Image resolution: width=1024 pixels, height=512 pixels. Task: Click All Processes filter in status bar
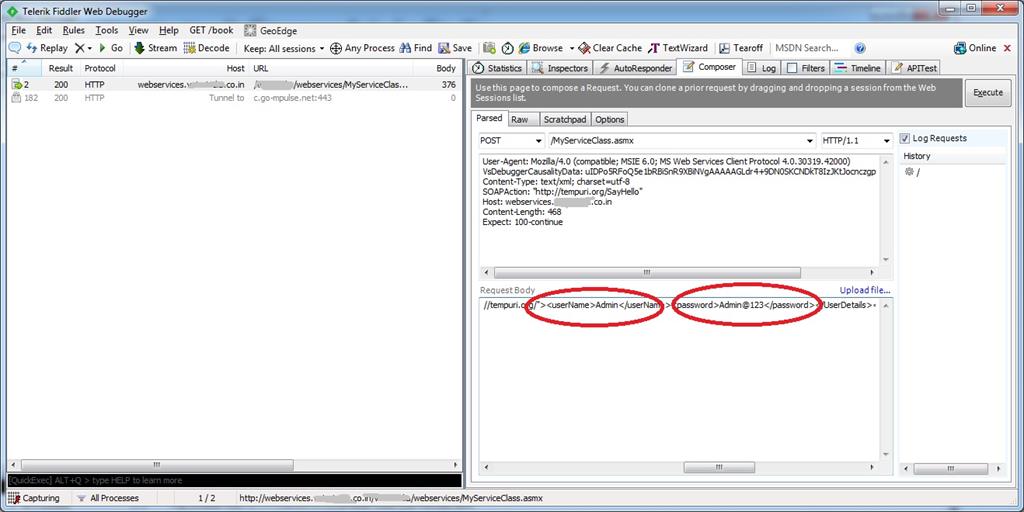pos(108,498)
